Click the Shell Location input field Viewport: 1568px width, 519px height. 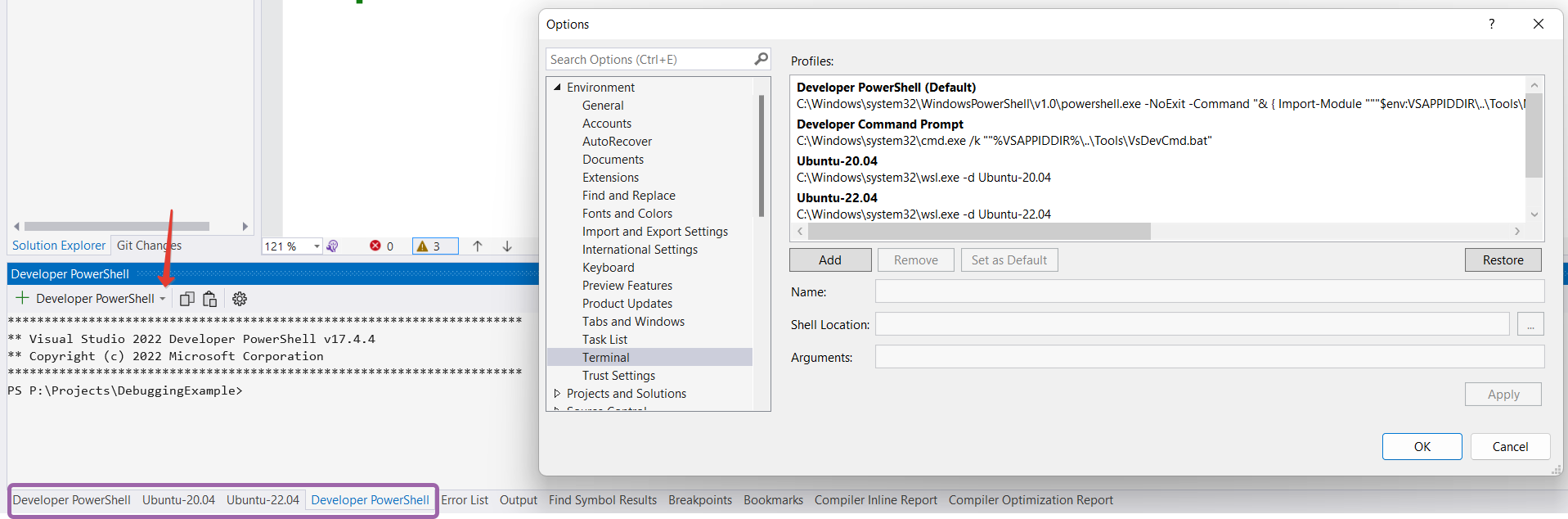pos(1193,324)
